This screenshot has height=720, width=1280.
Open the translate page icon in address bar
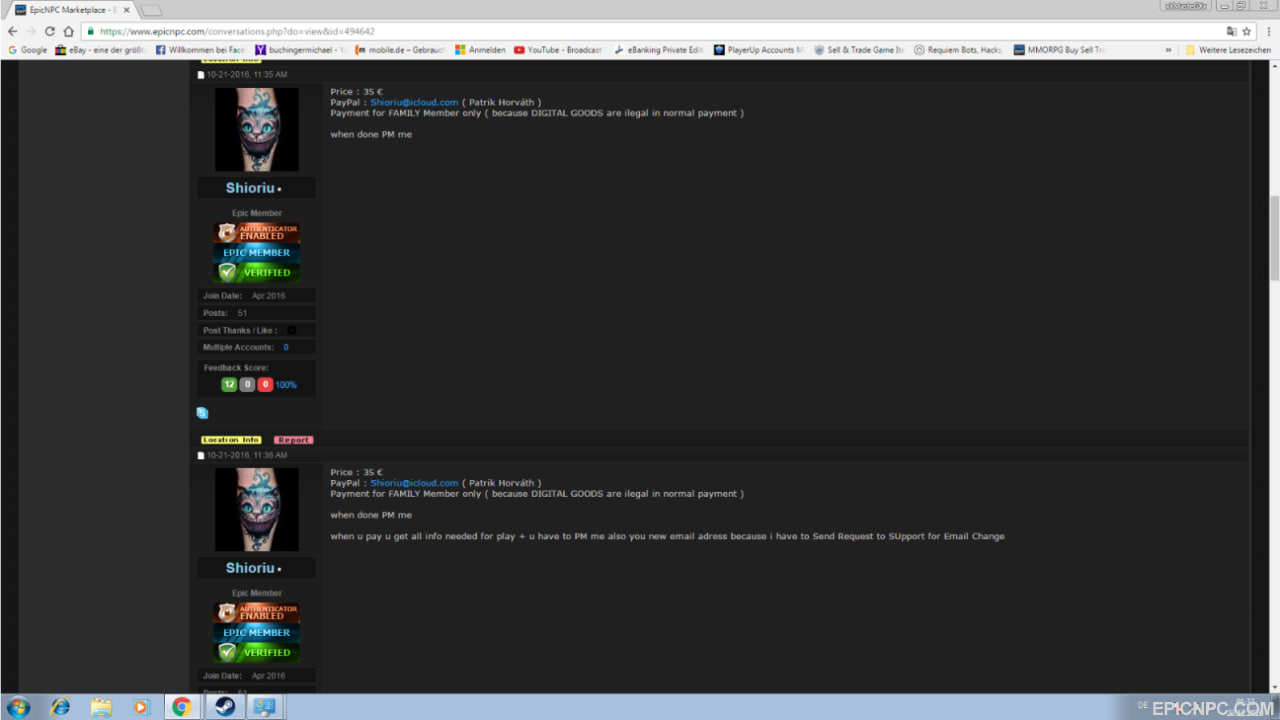tap(1231, 31)
